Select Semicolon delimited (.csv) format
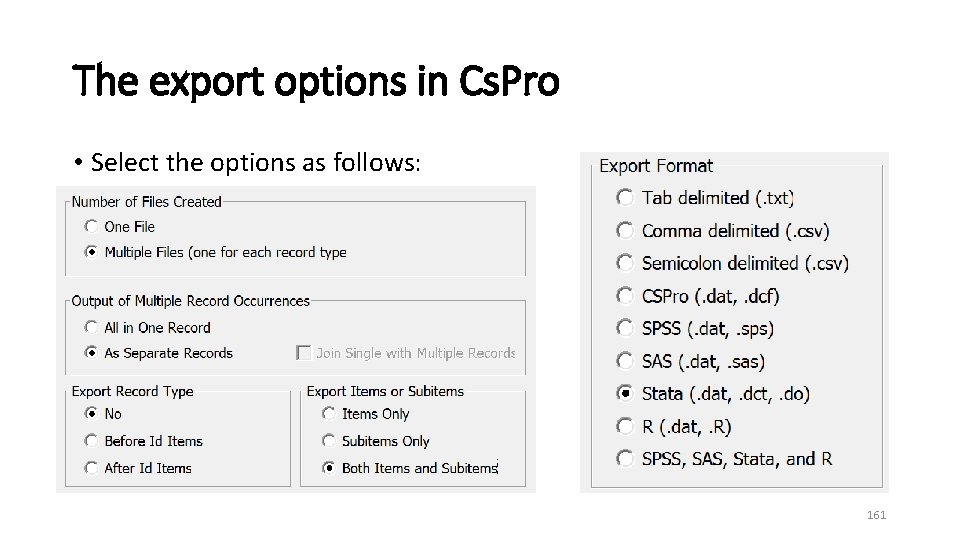Viewport: 960px width, 540px height. click(x=625, y=263)
